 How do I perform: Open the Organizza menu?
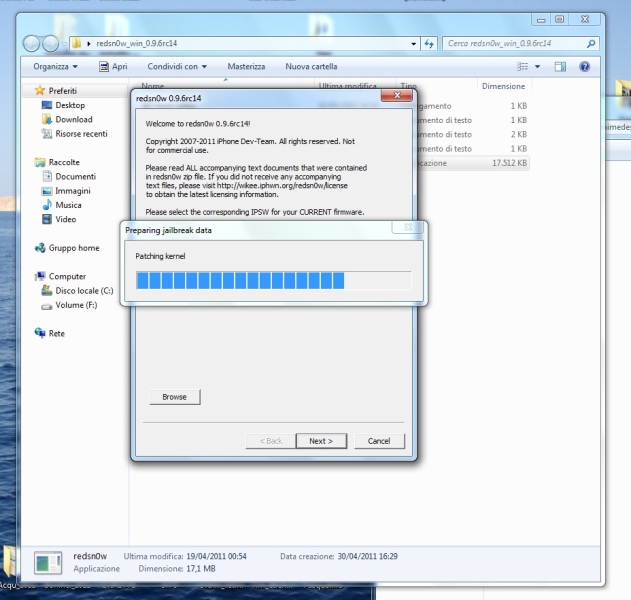coord(56,66)
